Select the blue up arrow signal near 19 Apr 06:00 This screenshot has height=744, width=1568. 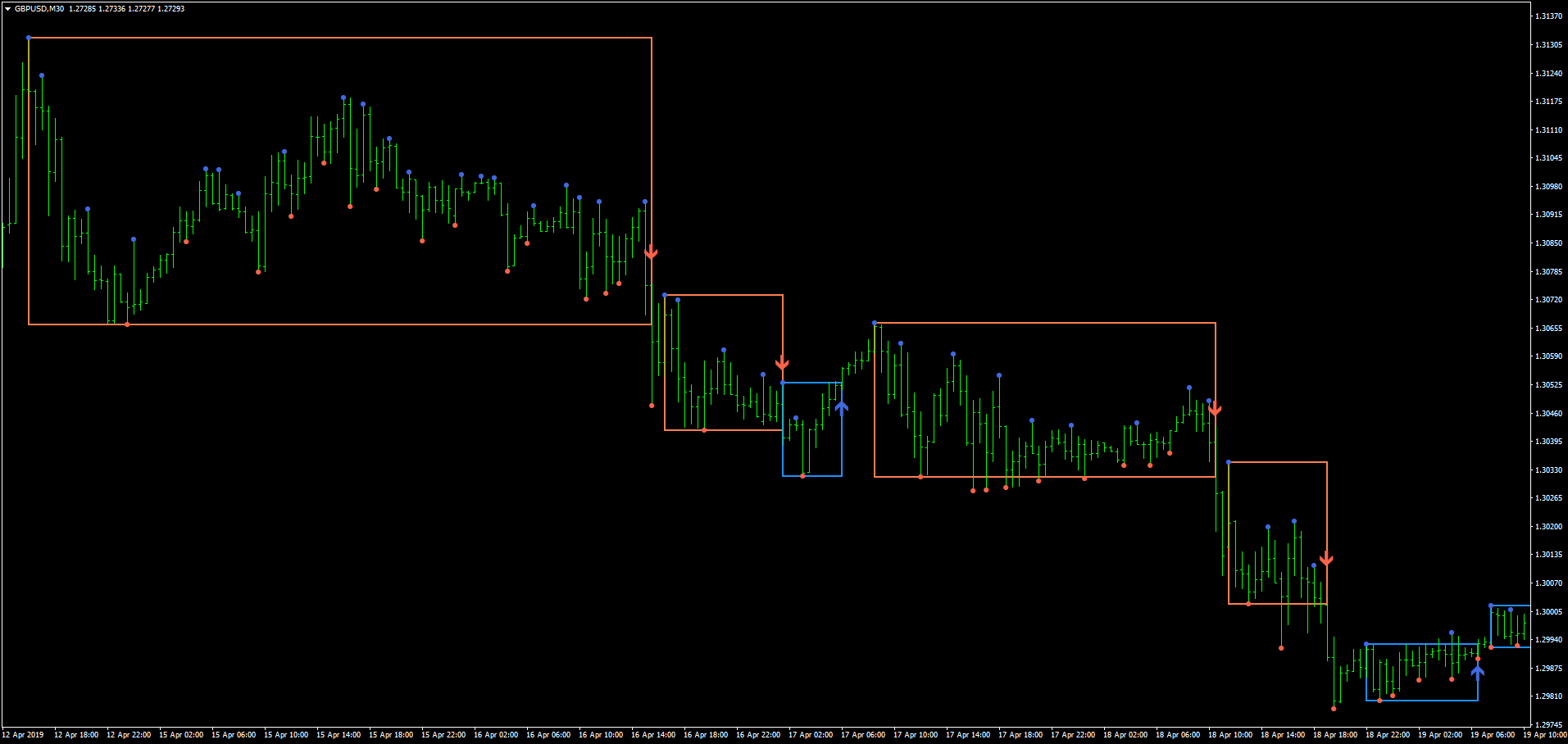[1477, 673]
